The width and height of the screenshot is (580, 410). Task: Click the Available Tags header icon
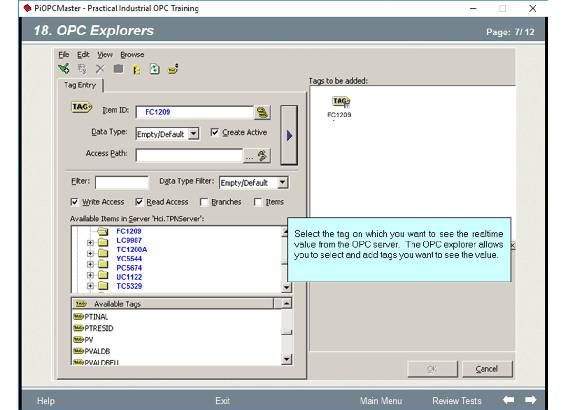(x=81, y=304)
